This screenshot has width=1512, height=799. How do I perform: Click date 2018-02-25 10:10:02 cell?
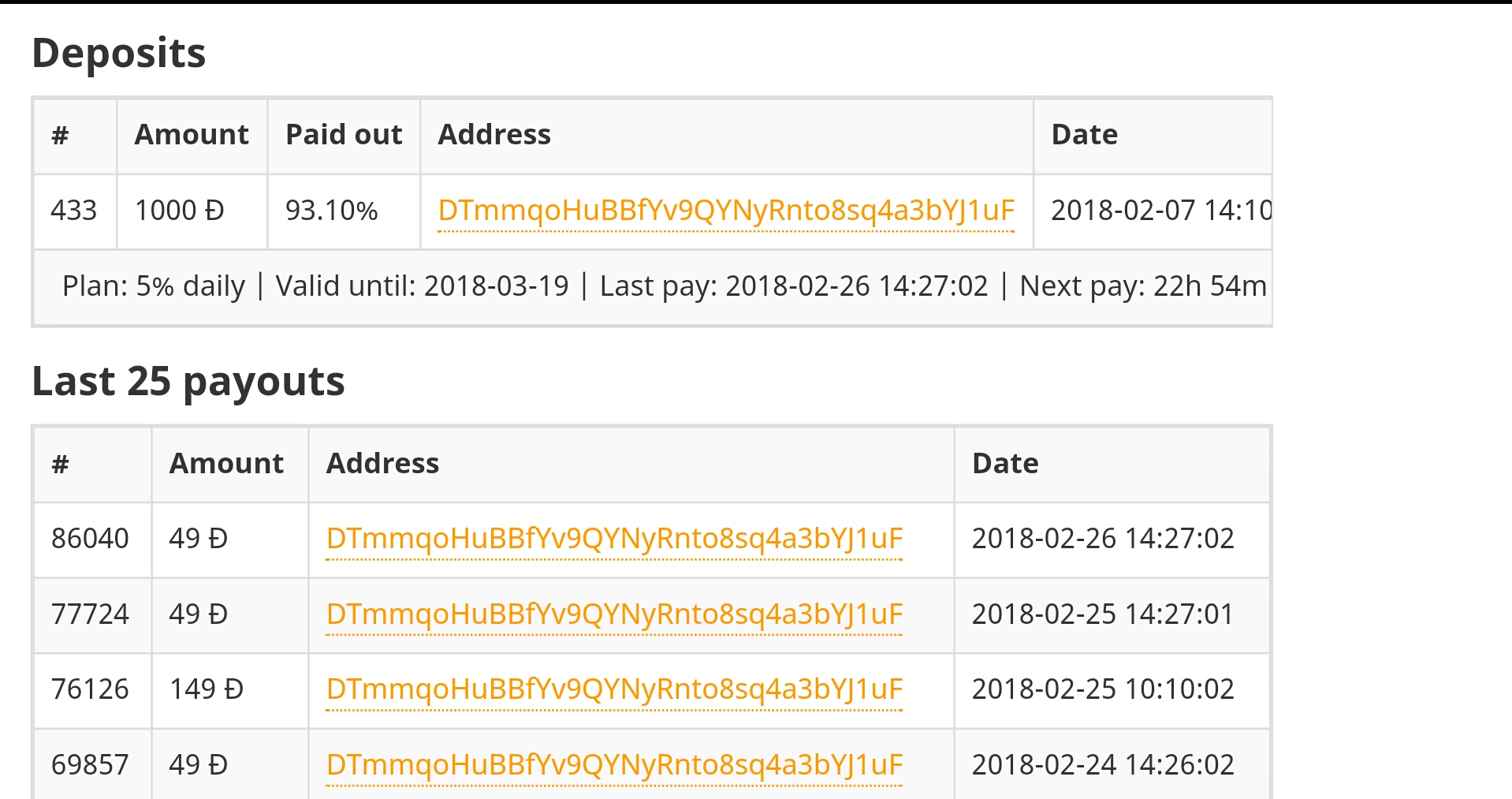tap(1112, 689)
